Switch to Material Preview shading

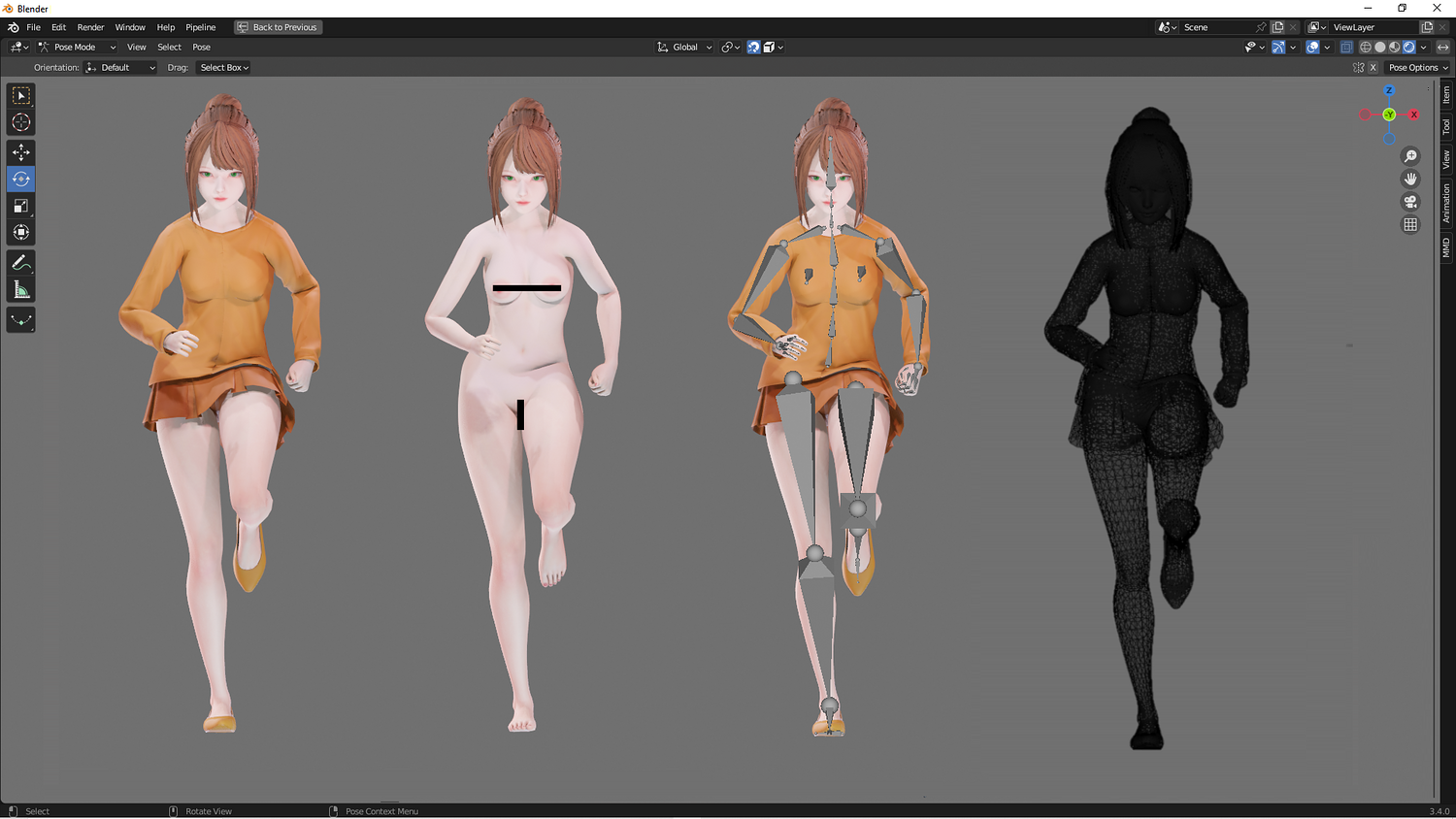(1395, 47)
